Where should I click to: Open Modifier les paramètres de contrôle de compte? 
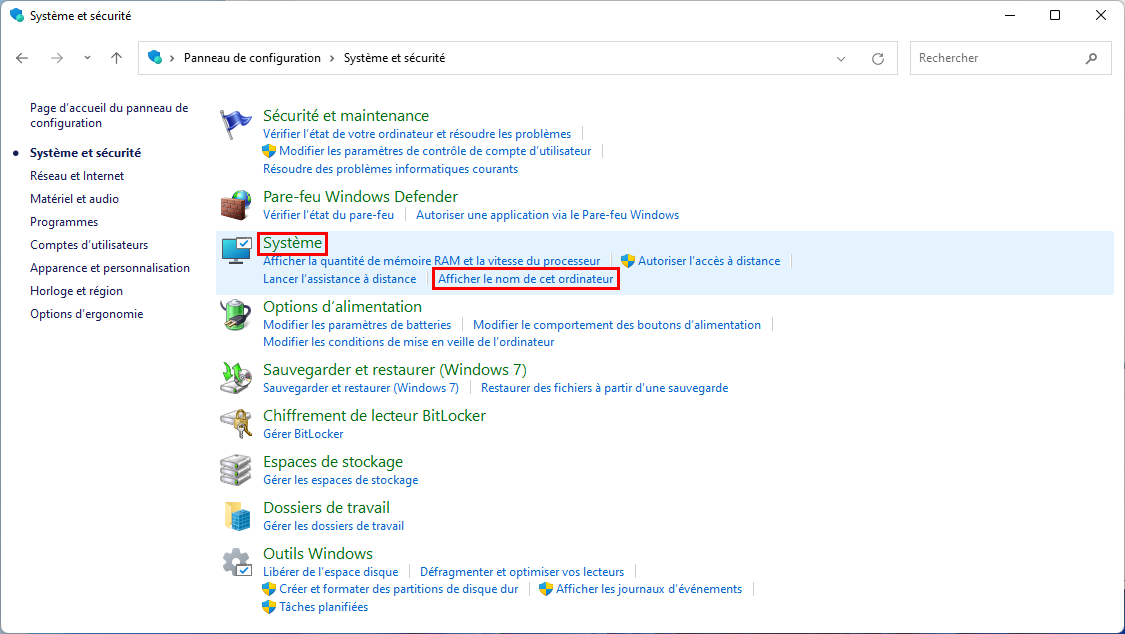coord(435,151)
